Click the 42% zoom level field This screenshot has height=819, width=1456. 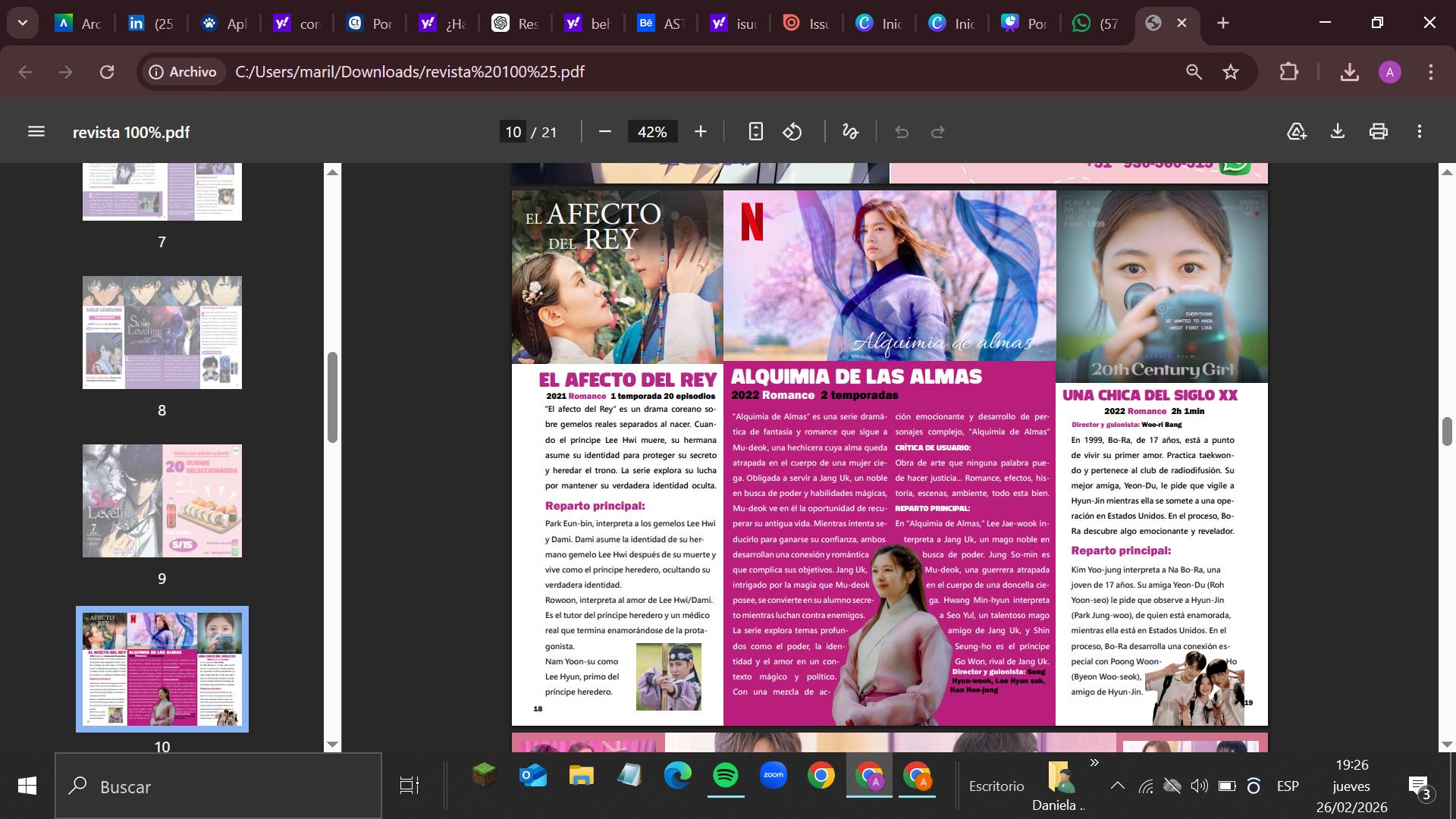tap(652, 132)
